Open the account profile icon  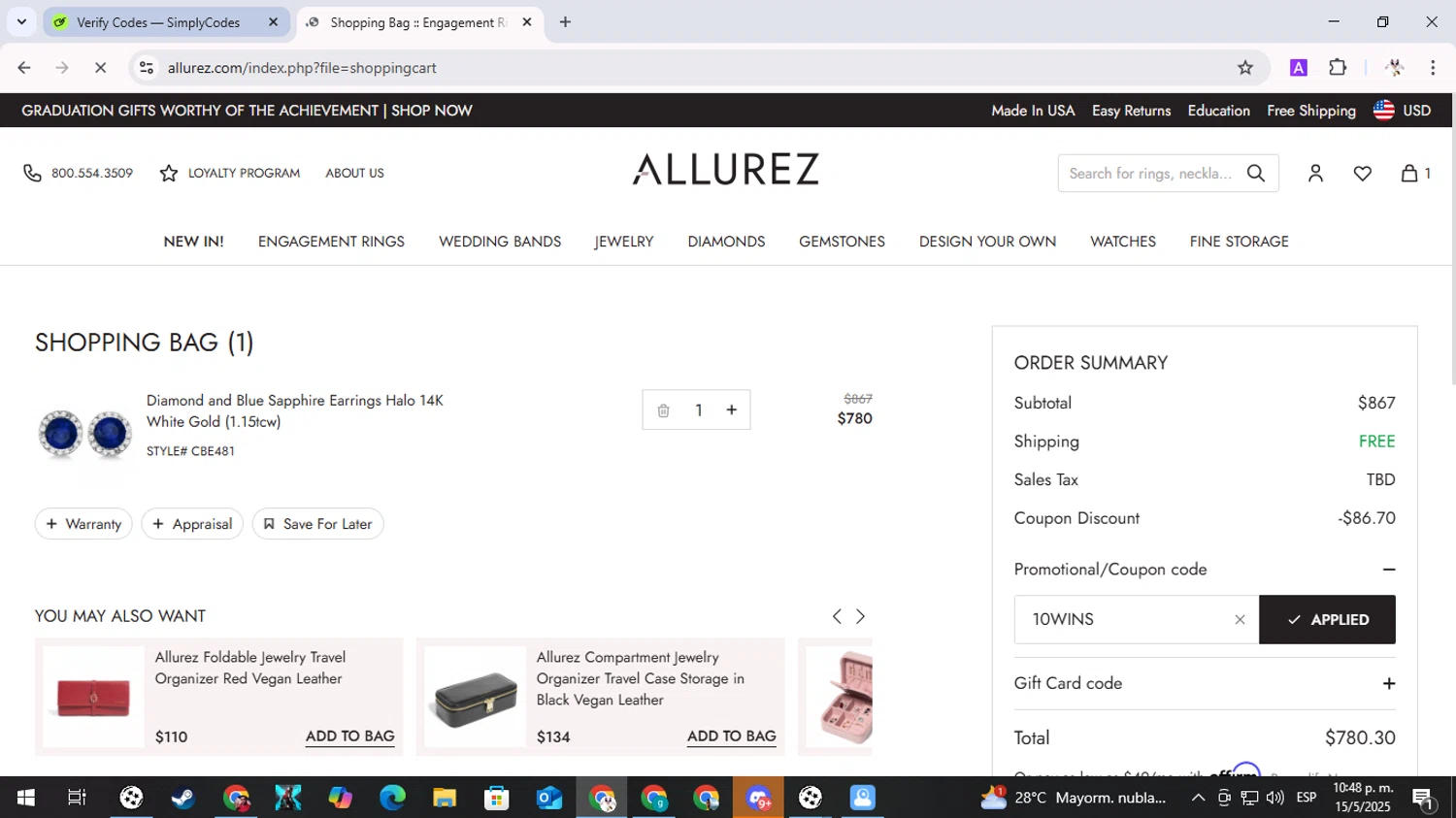click(1315, 173)
